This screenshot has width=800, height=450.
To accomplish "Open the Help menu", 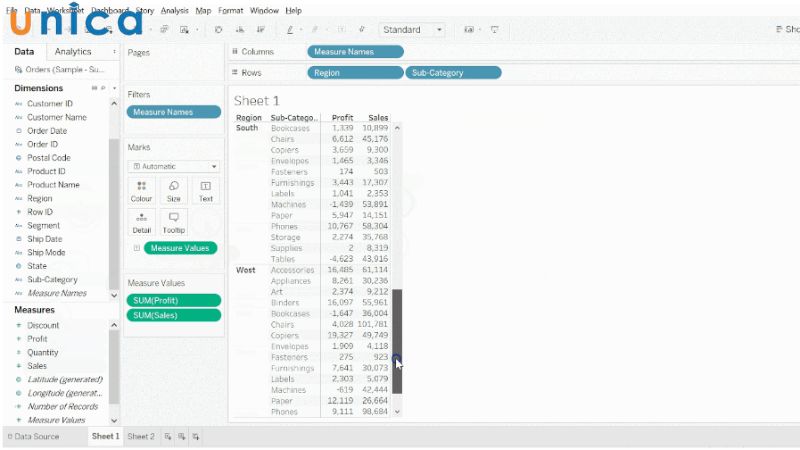I will (293, 10).
